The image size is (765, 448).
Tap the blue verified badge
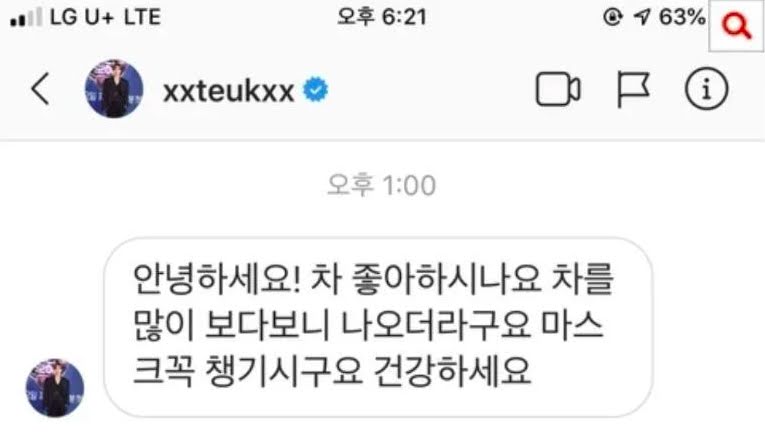click(316, 90)
